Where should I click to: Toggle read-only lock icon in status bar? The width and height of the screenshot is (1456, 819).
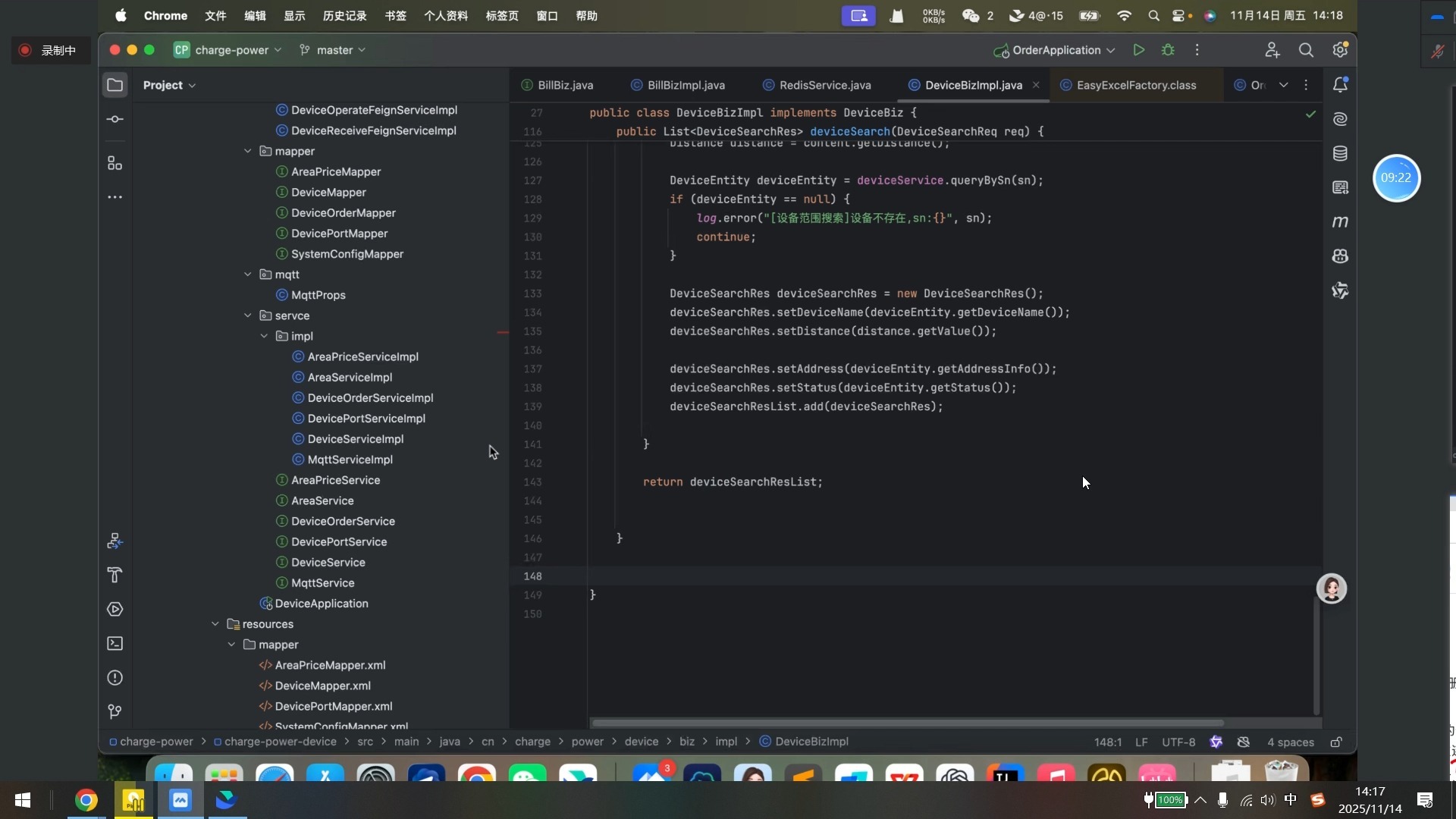(x=1336, y=742)
